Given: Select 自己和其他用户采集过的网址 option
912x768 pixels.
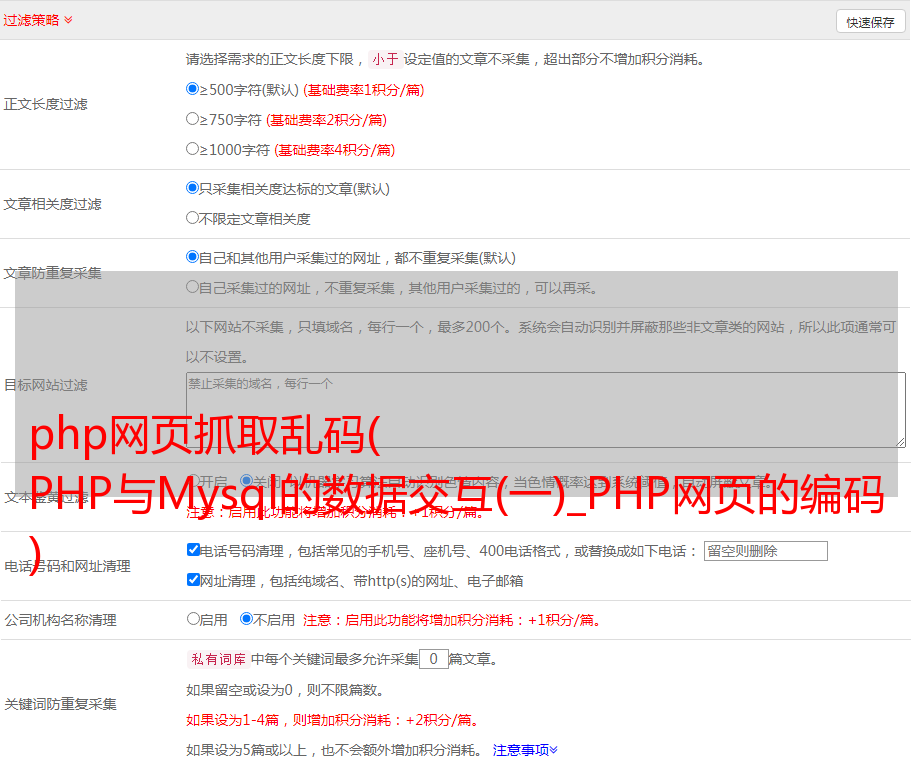Looking at the screenshot, I should click(192, 257).
